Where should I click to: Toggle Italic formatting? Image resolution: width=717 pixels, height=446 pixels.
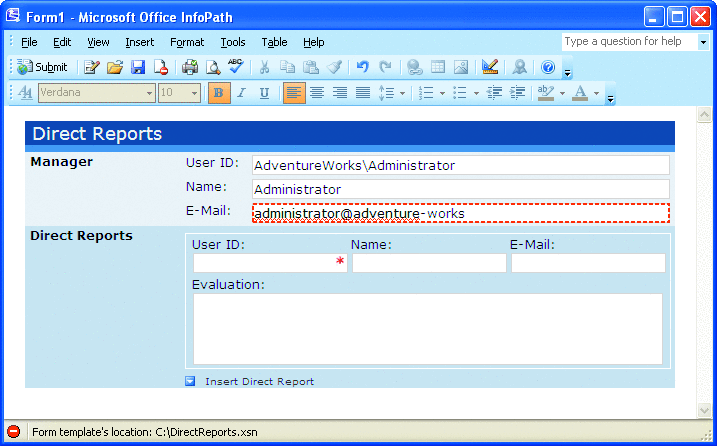coord(241,93)
